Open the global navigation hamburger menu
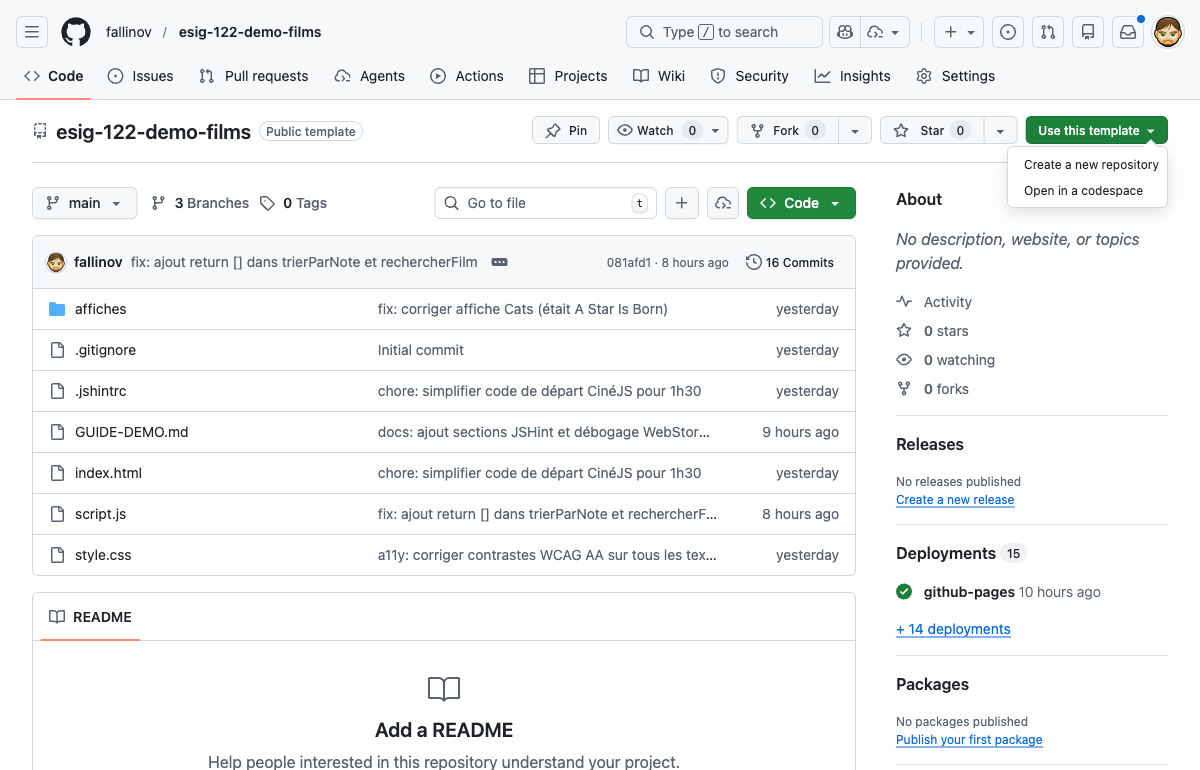The width and height of the screenshot is (1200, 770). tap(31, 31)
